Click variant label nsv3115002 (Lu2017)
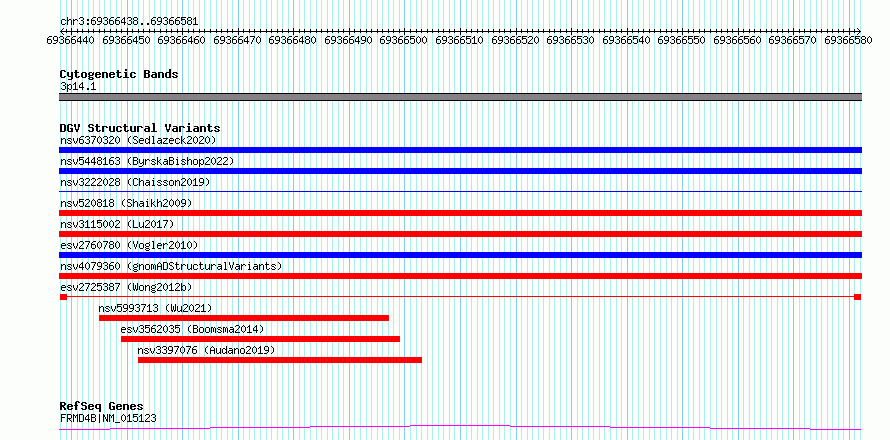This screenshot has height=440, width=890. 117,224
